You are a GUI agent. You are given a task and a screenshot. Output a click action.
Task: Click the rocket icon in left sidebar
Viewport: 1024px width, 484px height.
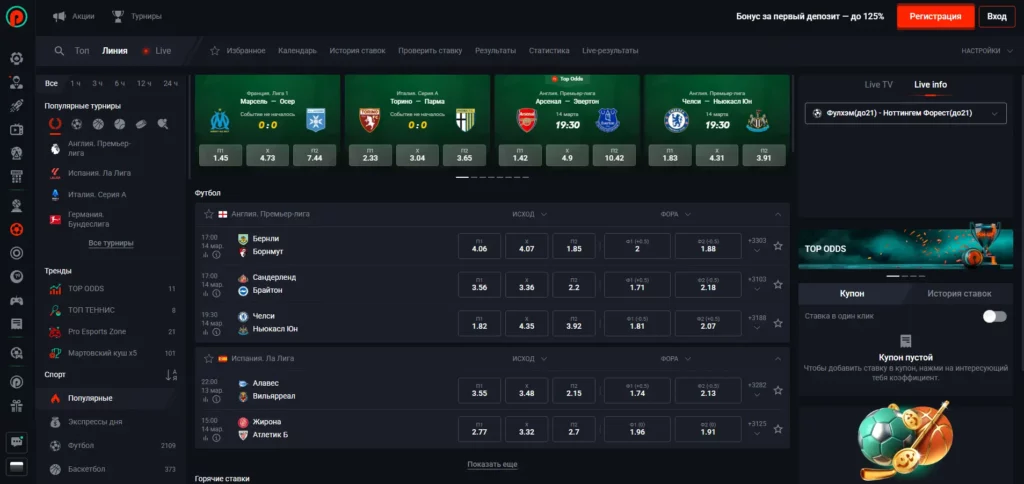(x=17, y=106)
